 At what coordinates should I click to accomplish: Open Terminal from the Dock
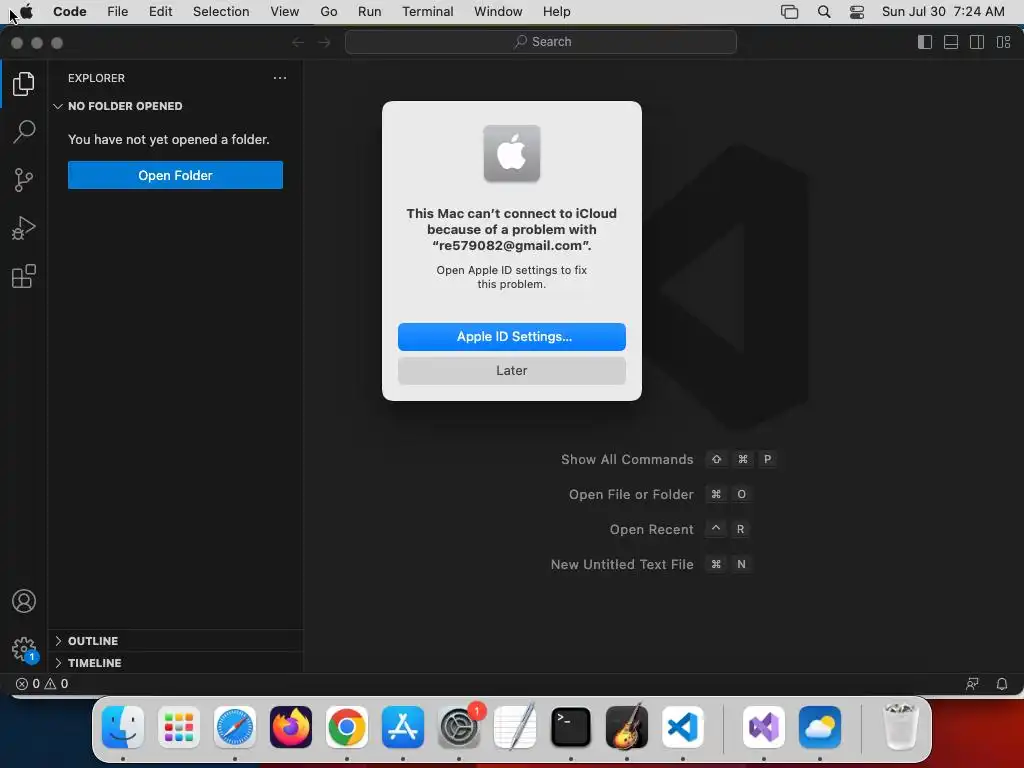pyautogui.click(x=571, y=727)
